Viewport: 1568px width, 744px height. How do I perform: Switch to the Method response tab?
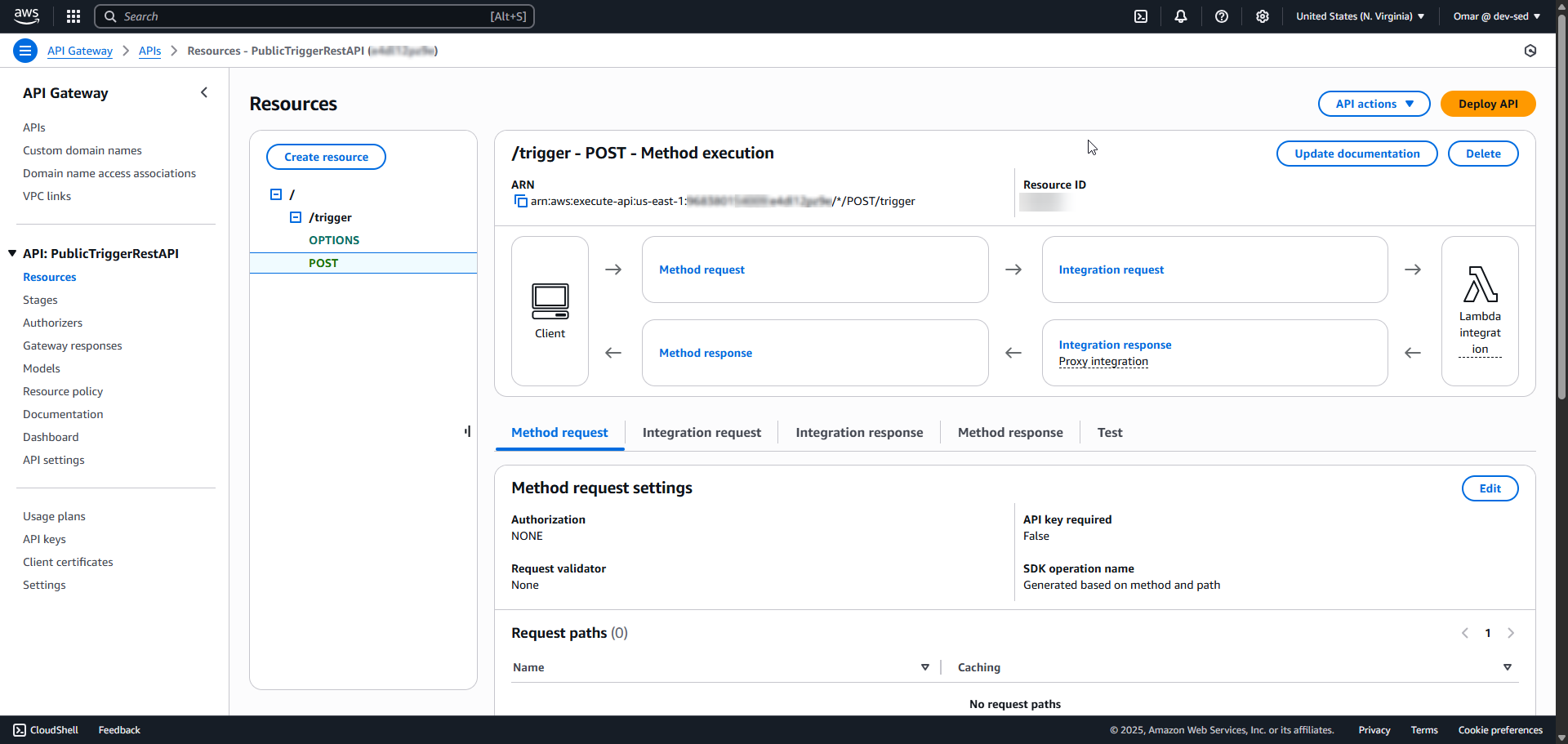pyautogui.click(x=1010, y=433)
